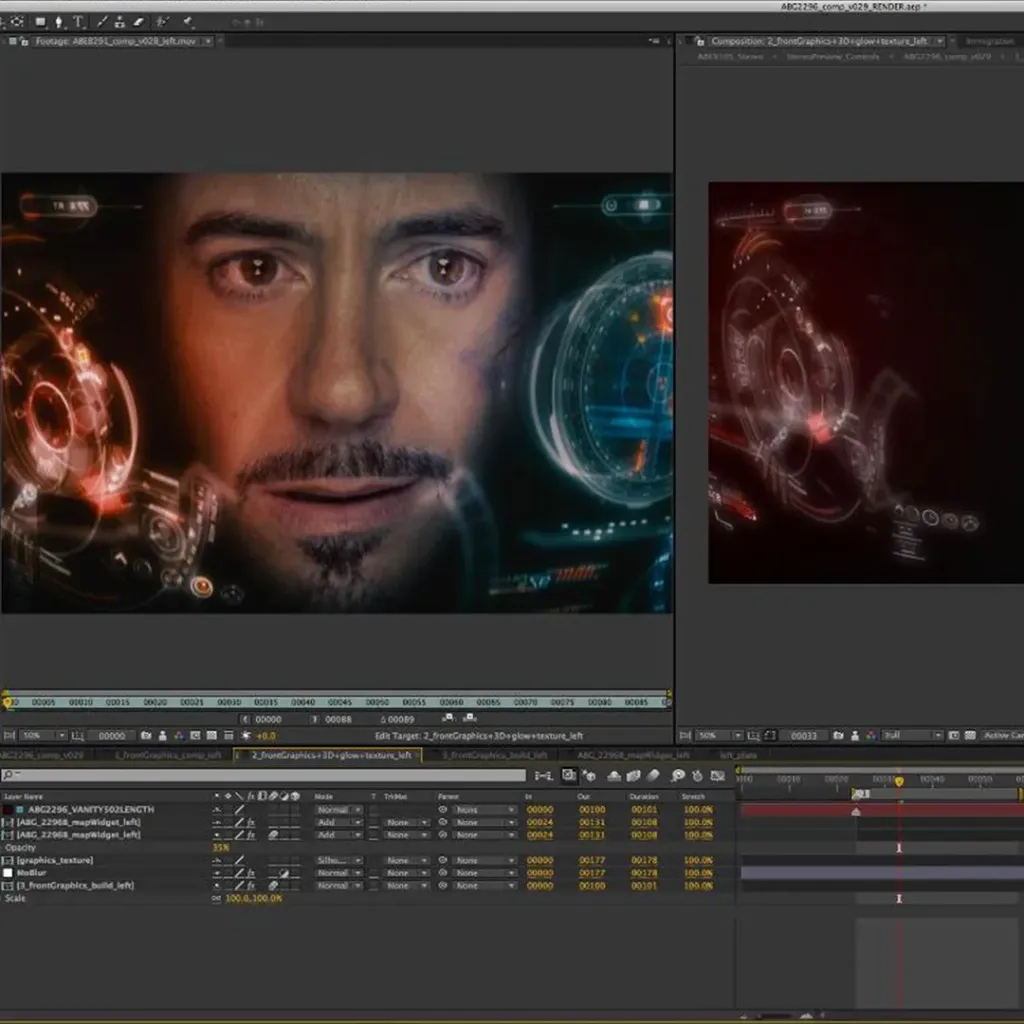This screenshot has height=1024, width=1024.
Task: Click Overlay Edit icon in Footage panel
Action: point(470,718)
